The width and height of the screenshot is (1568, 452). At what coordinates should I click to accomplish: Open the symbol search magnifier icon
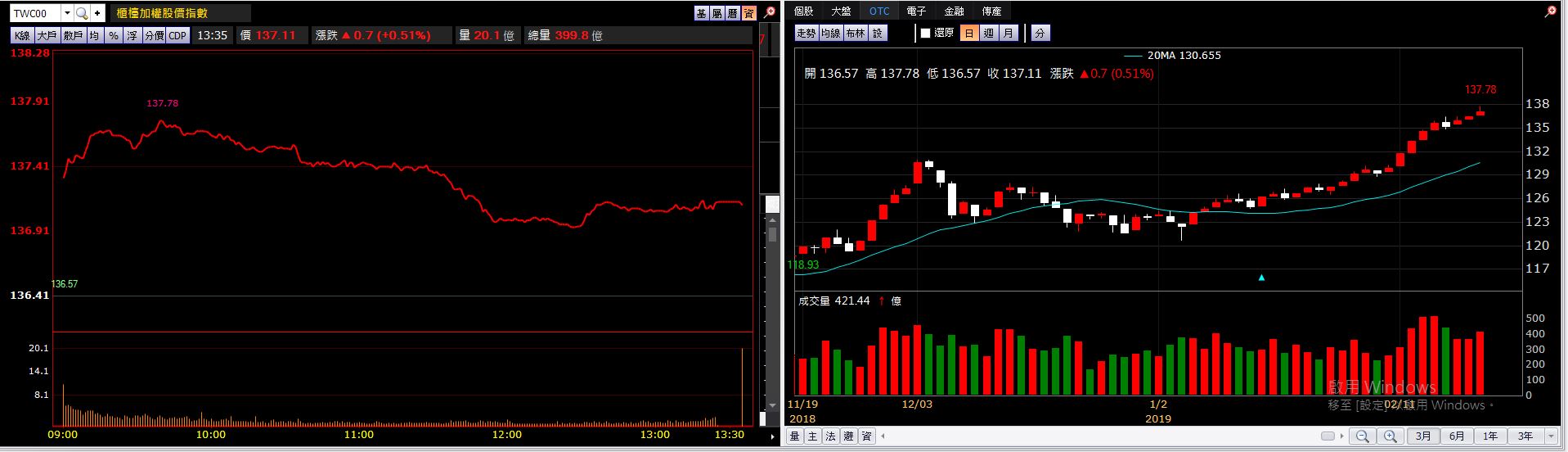click(x=81, y=13)
